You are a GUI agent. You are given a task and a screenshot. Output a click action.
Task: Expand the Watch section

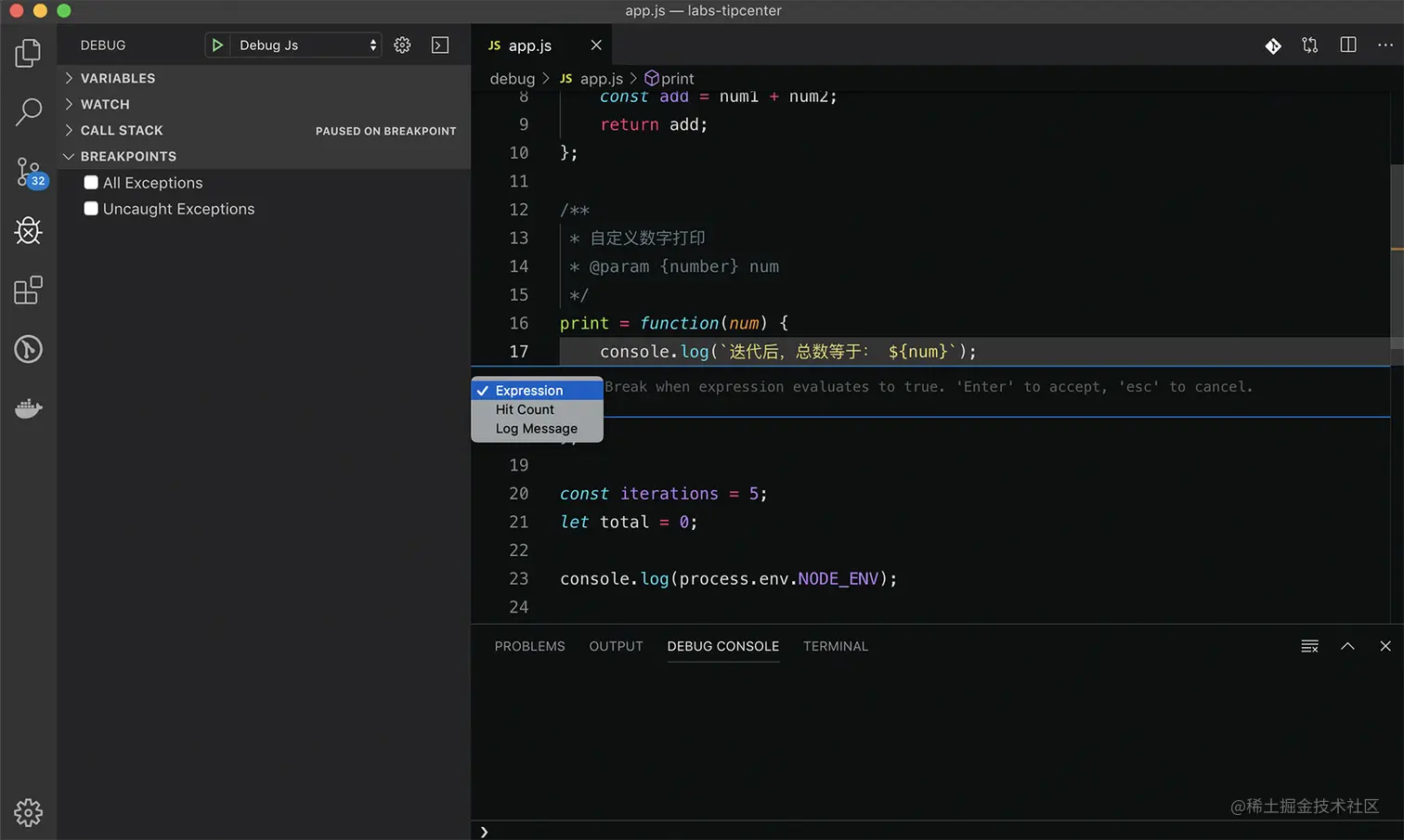click(x=264, y=104)
